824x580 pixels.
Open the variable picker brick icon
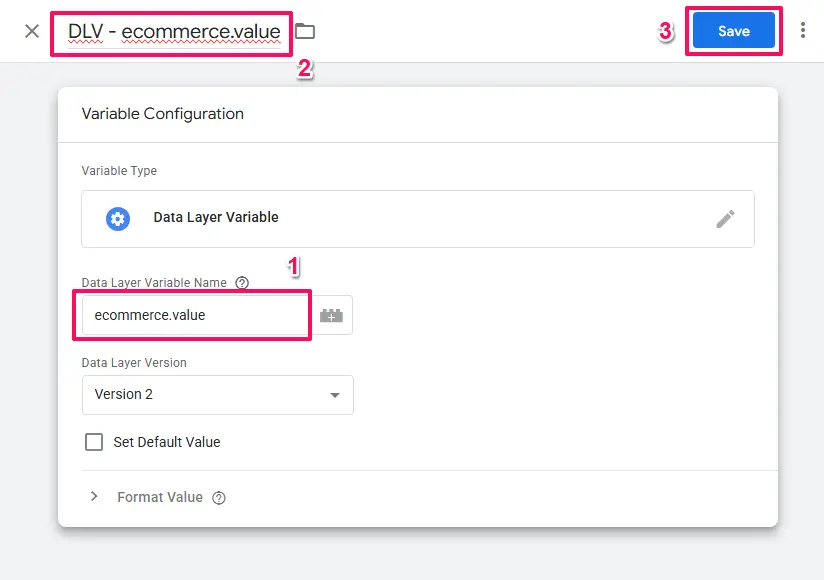click(x=331, y=315)
